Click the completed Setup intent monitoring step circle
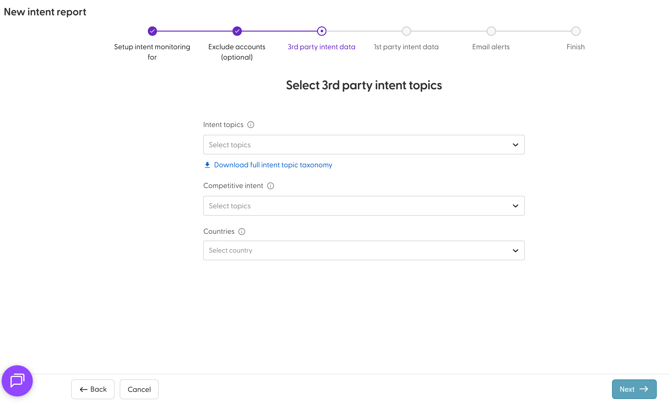 pyautogui.click(x=152, y=31)
